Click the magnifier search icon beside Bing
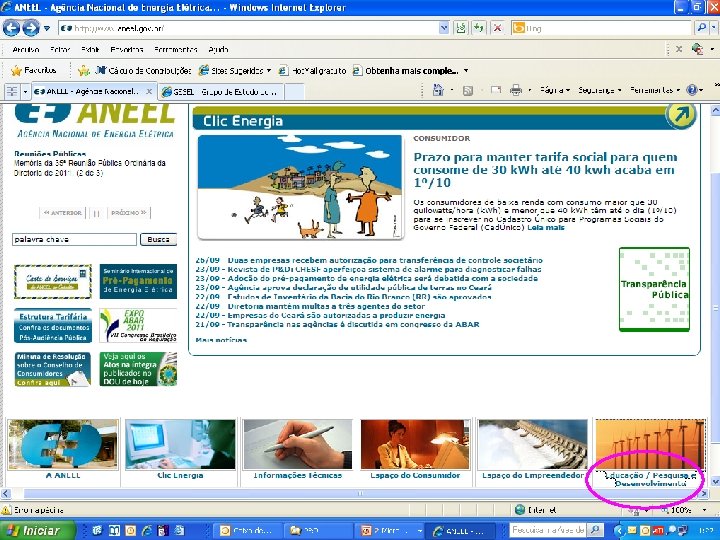This screenshot has width=720, height=540. click(701, 28)
